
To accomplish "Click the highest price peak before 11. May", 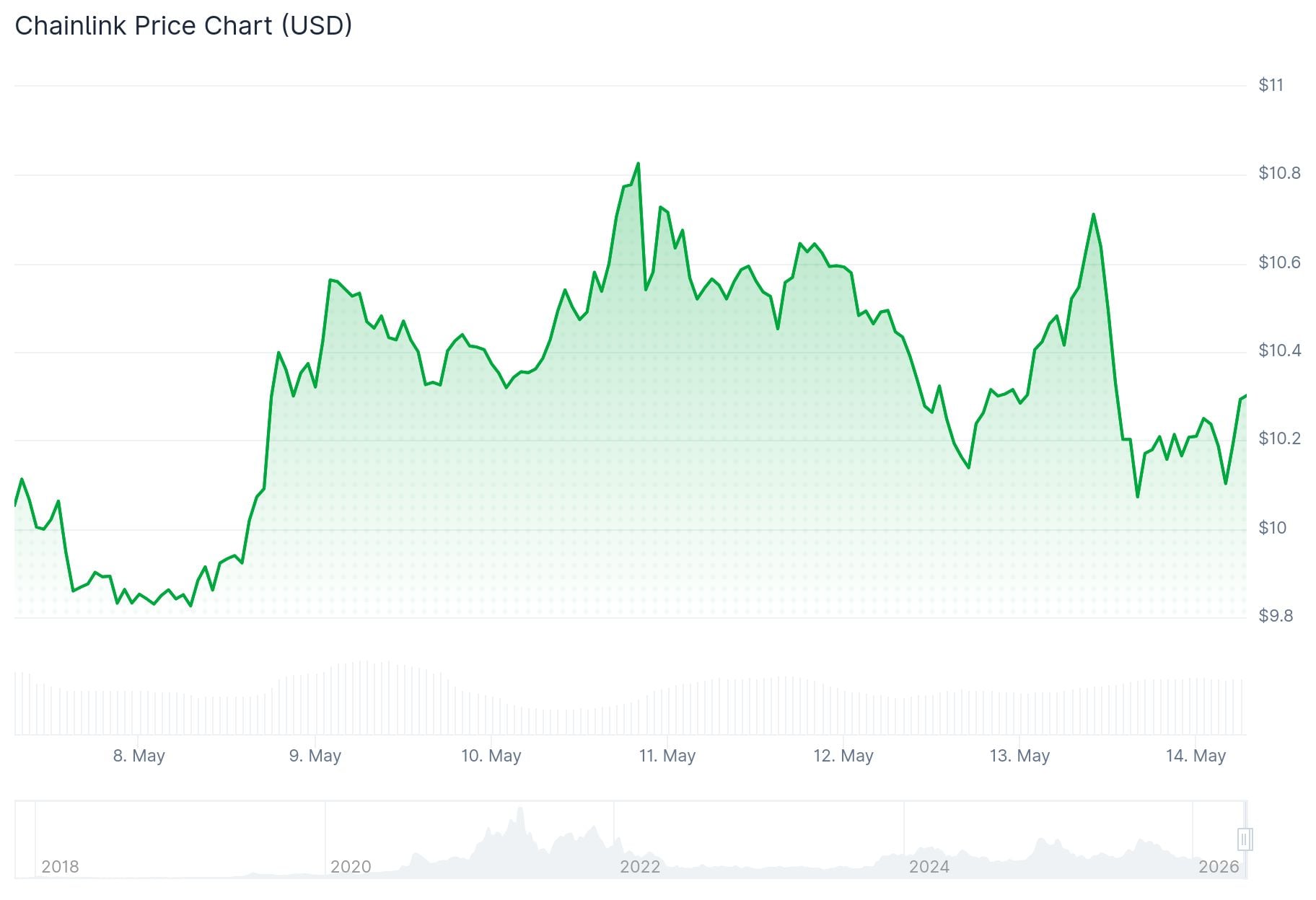I will [x=639, y=164].
